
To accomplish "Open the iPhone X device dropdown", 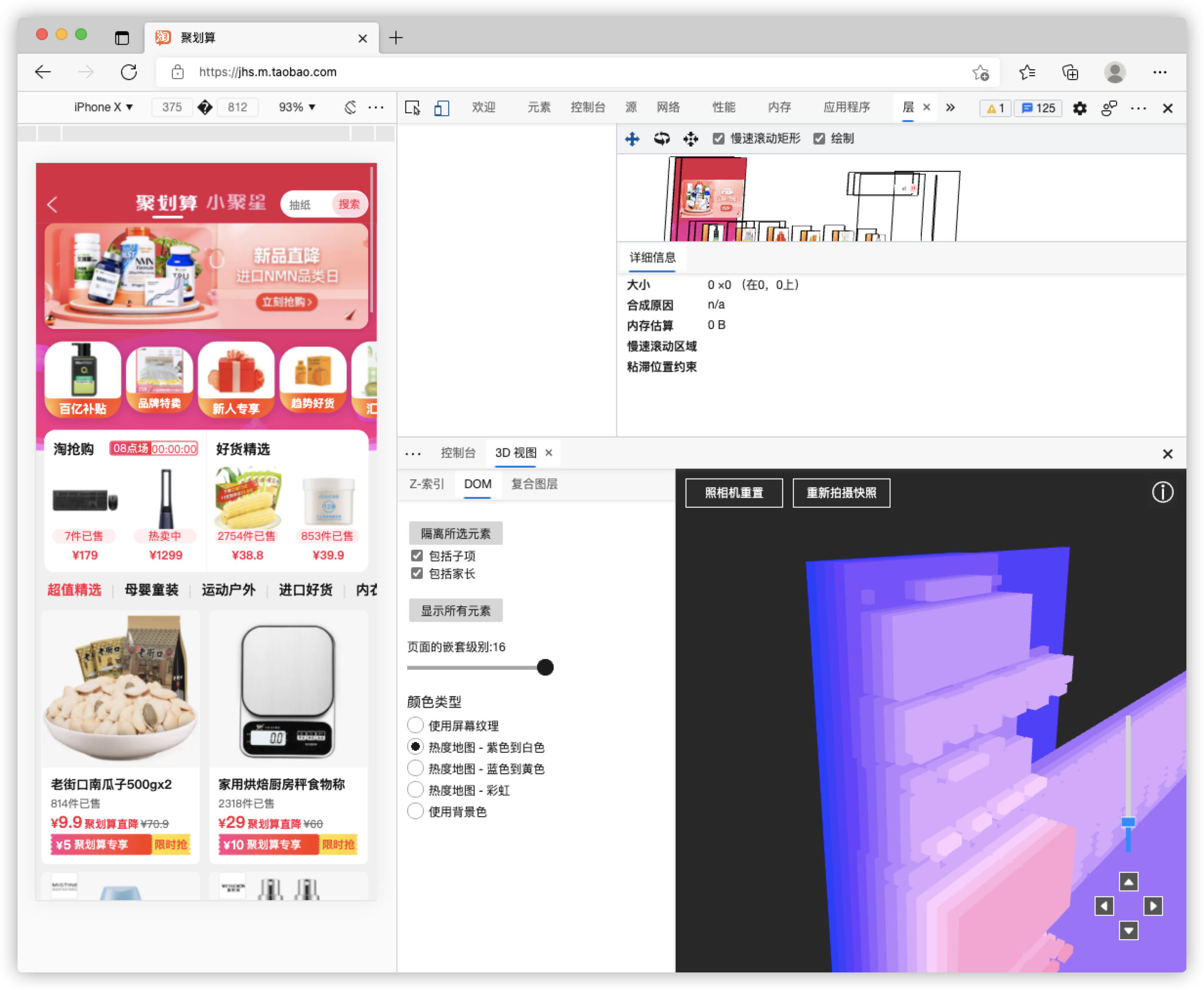I will (x=103, y=107).
